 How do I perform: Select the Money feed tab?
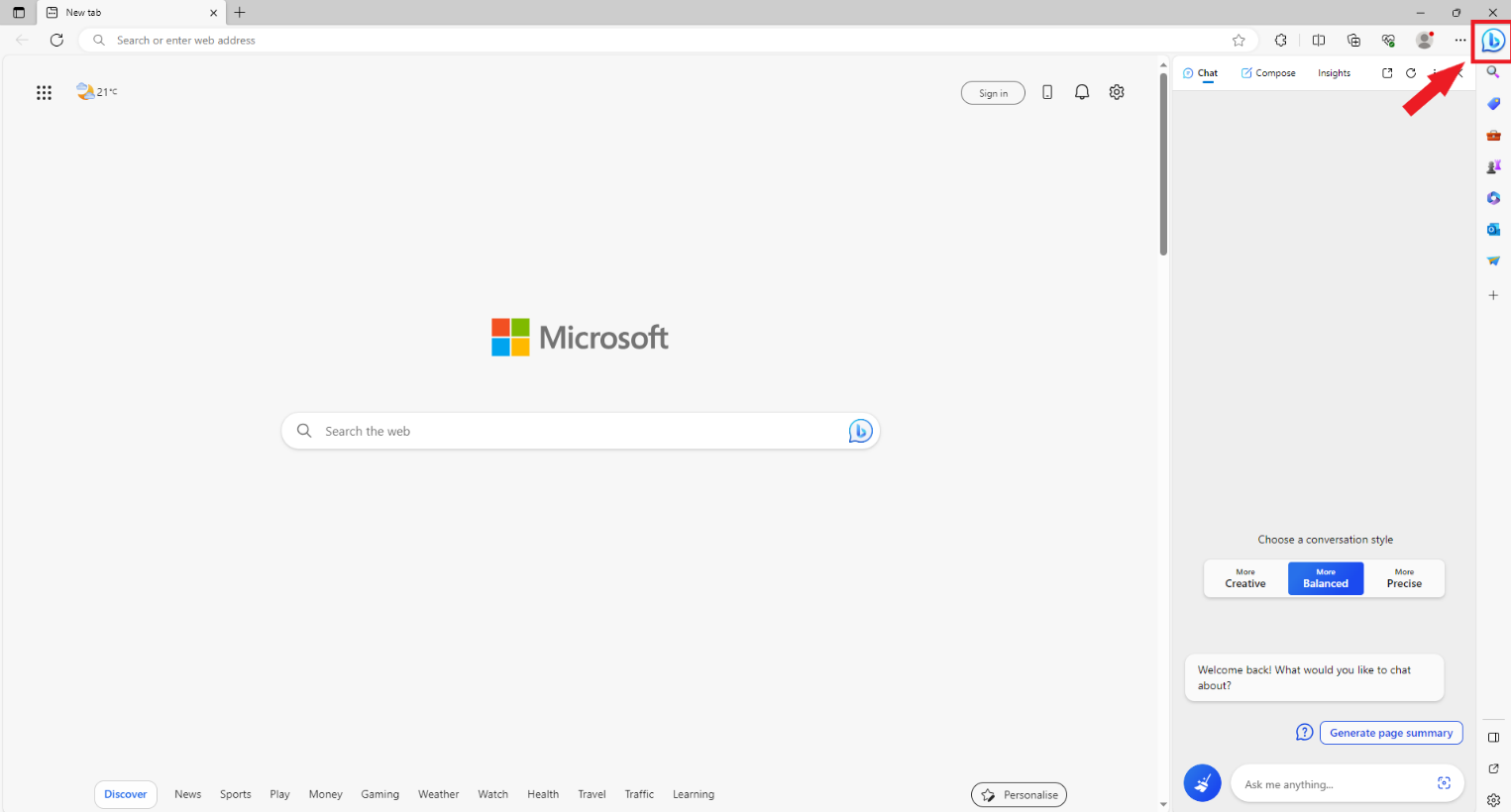pos(325,794)
